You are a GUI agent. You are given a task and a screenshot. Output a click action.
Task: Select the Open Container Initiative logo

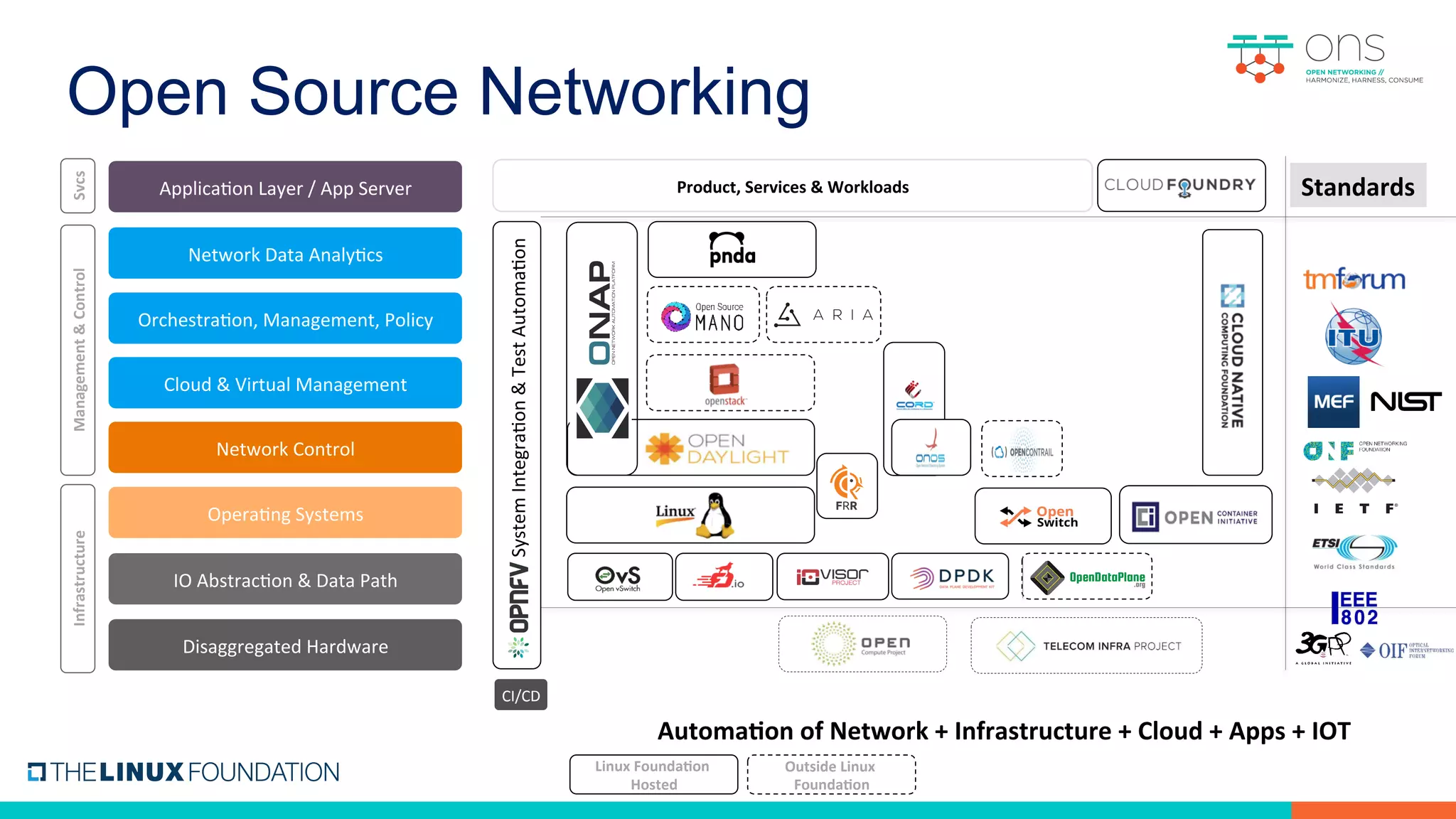(x=1195, y=516)
